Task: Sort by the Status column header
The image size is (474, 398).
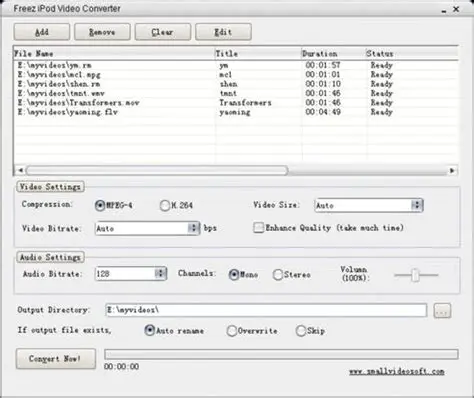Action: [412, 53]
